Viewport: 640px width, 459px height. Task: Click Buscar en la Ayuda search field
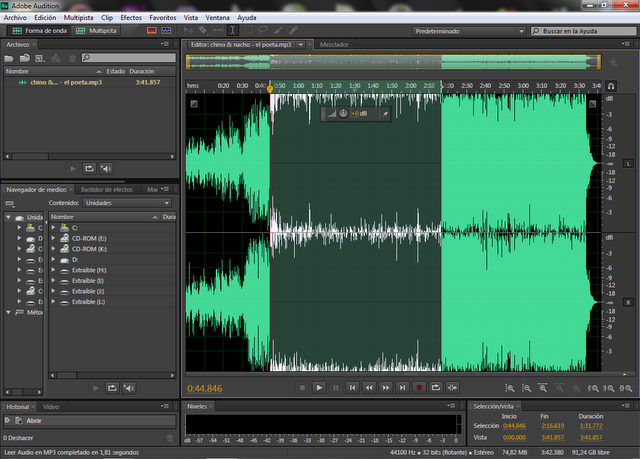tap(583, 31)
